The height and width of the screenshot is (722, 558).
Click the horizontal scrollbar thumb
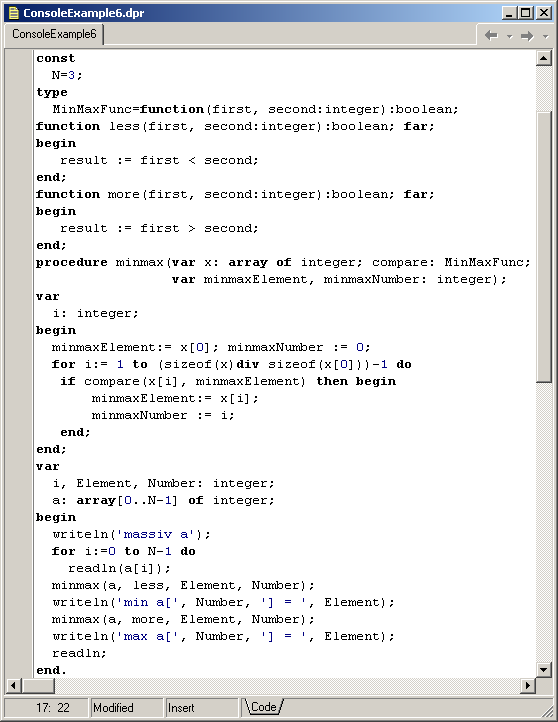(x=38, y=685)
